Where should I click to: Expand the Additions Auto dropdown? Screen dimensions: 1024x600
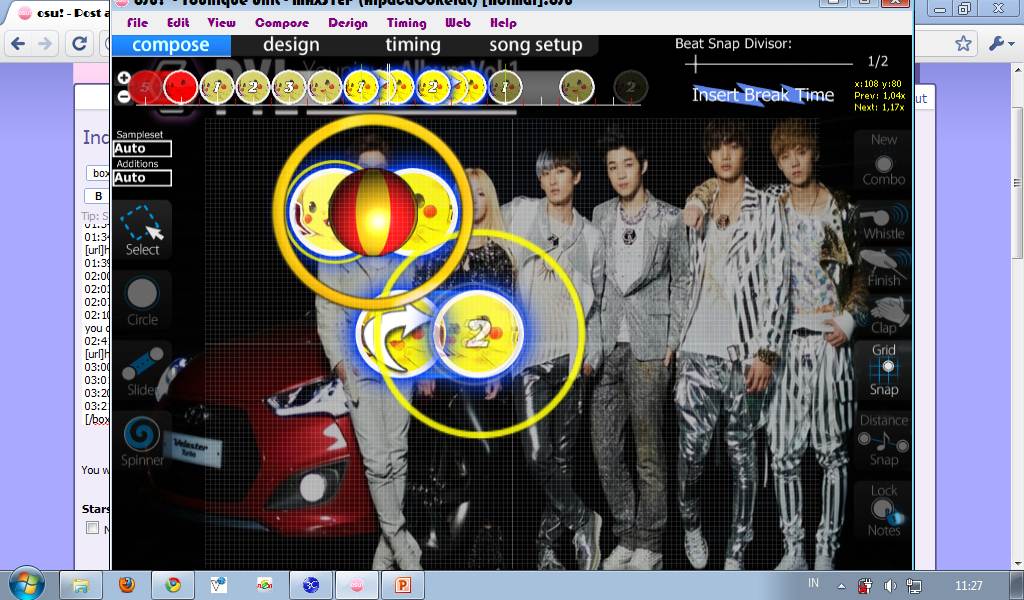(x=142, y=178)
